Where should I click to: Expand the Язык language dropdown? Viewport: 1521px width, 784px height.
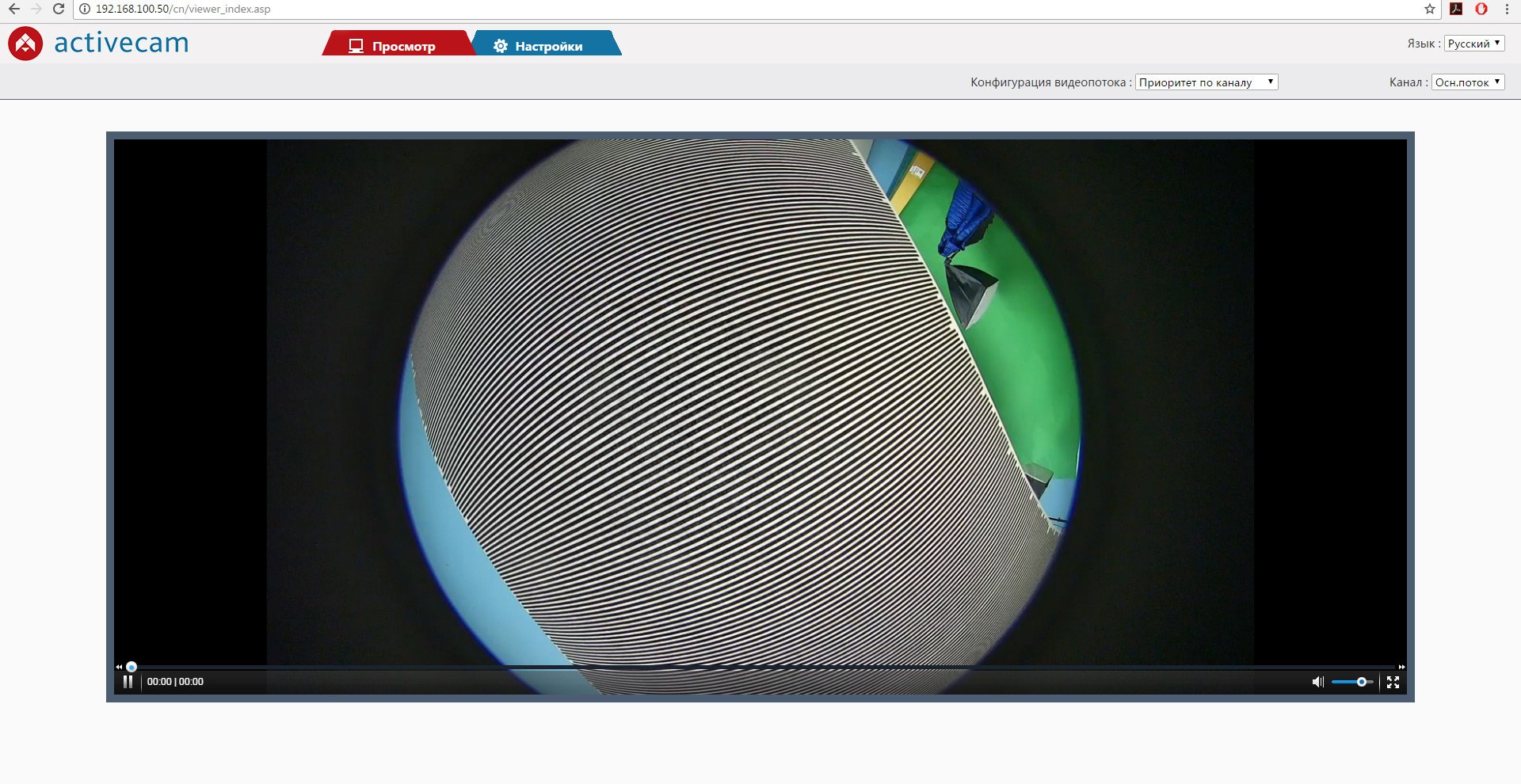pos(1473,44)
